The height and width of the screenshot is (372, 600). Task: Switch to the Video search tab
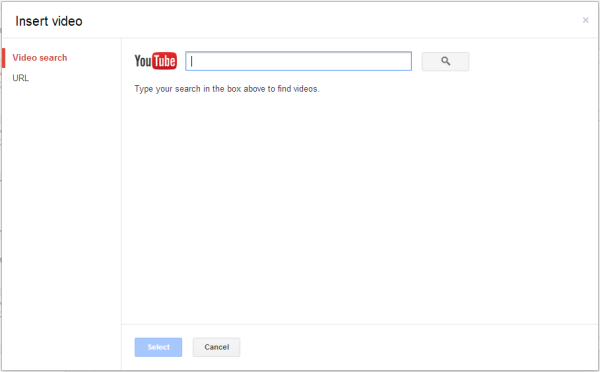[x=40, y=58]
